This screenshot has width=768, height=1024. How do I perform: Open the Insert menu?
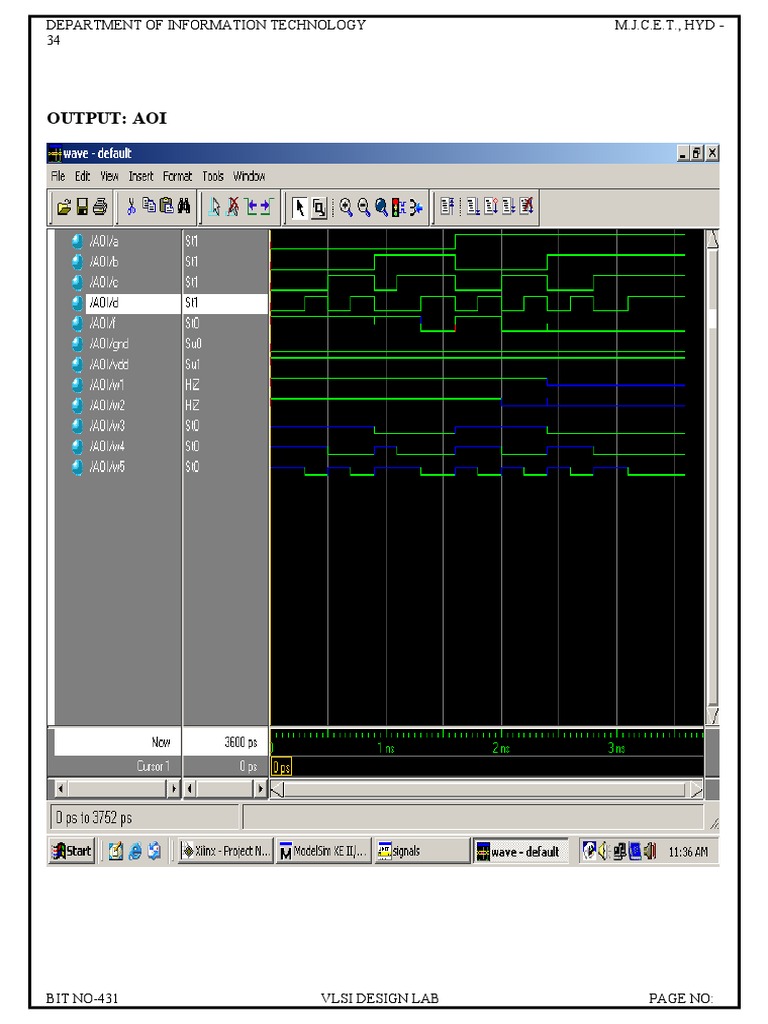tap(141, 176)
